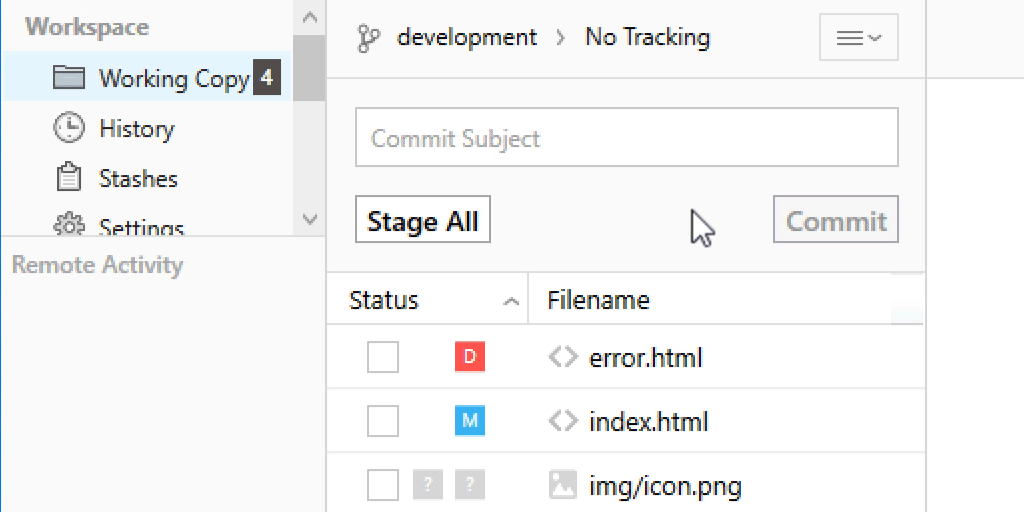Click the Settings gear icon
The height and width of the screenshot is (512, 1024).
[69, 226]
